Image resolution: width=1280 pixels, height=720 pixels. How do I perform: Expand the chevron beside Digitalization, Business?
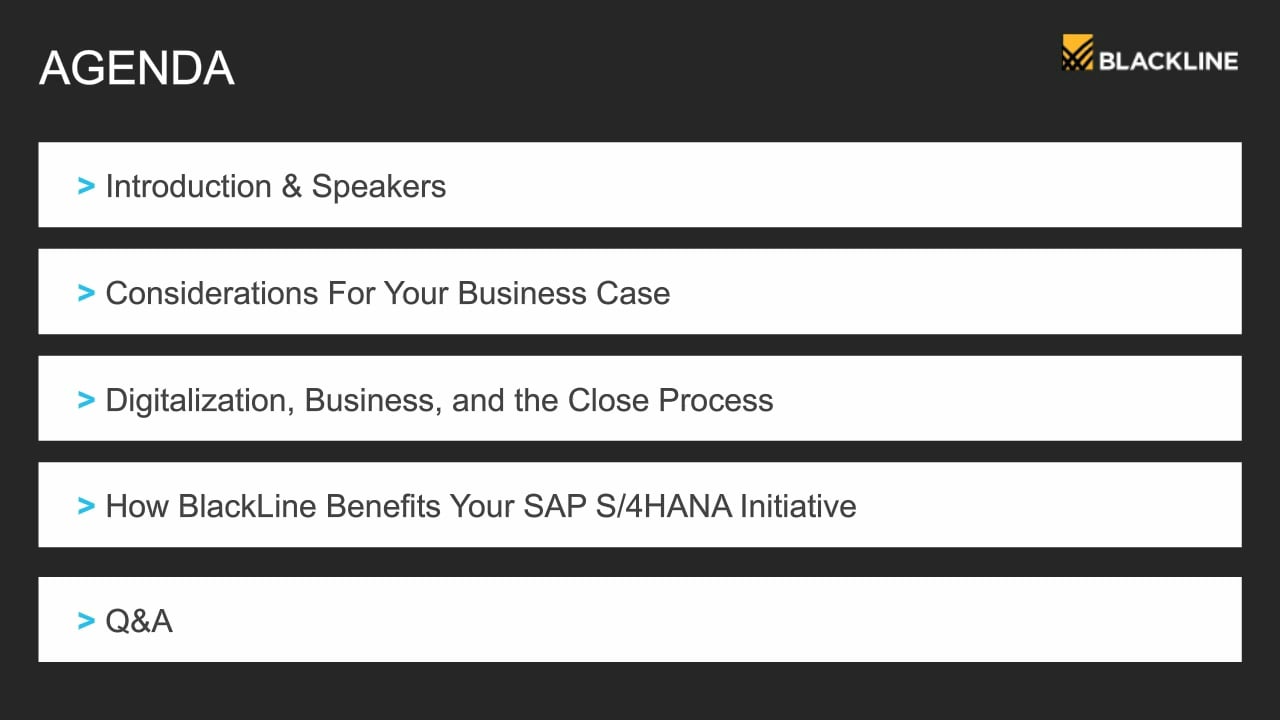coord(86,400)
